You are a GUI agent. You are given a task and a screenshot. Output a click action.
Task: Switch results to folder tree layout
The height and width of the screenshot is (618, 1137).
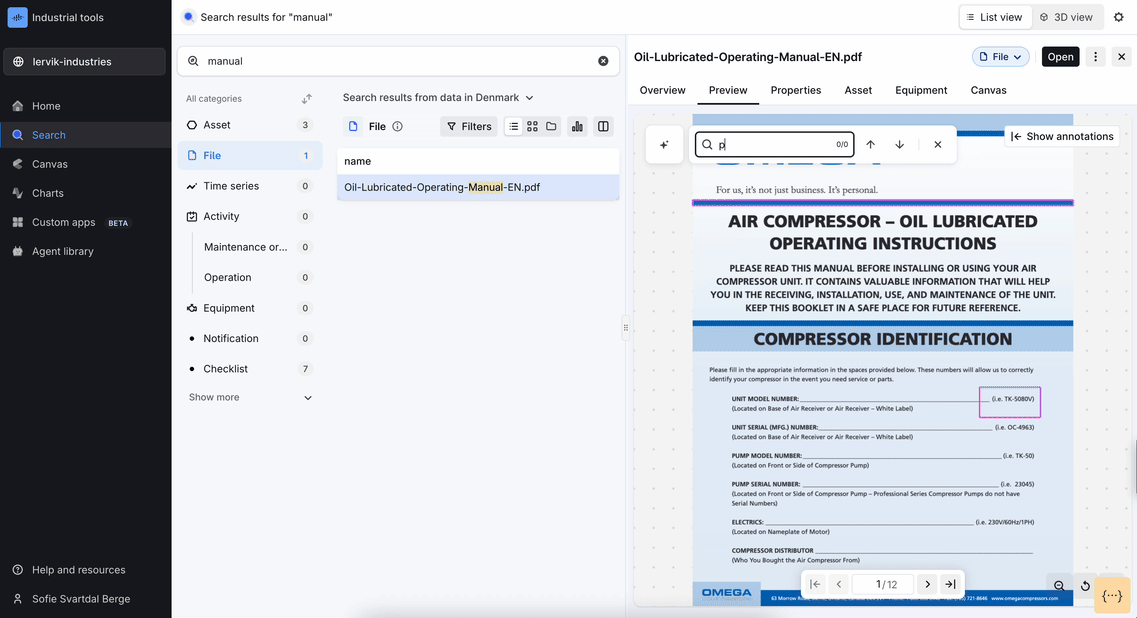coord(551,126)
